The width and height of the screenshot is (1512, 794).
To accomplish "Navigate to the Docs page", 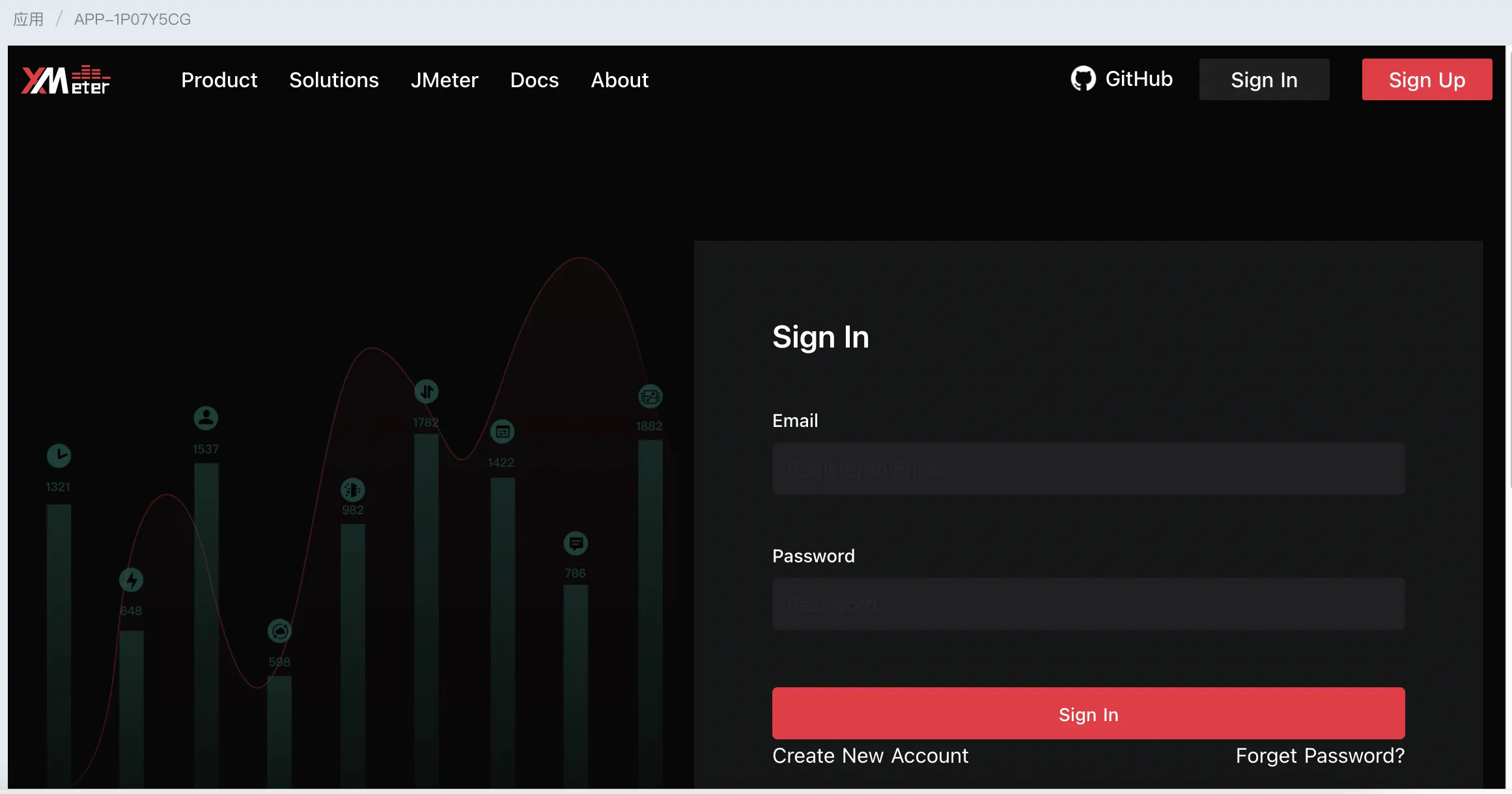I will point(534,79).
